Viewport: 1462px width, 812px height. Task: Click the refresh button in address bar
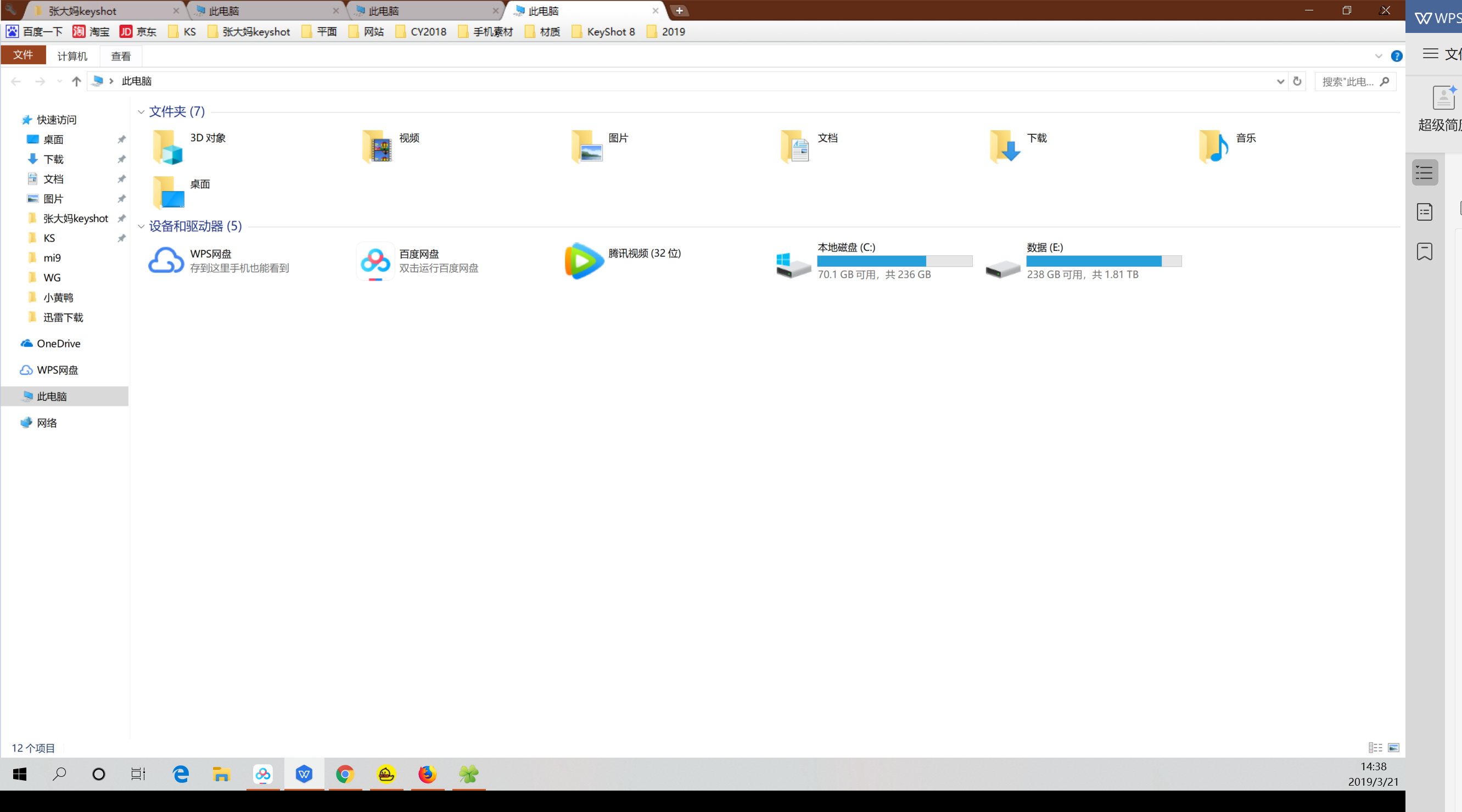pyautogui.click(x=1297, y=81)
